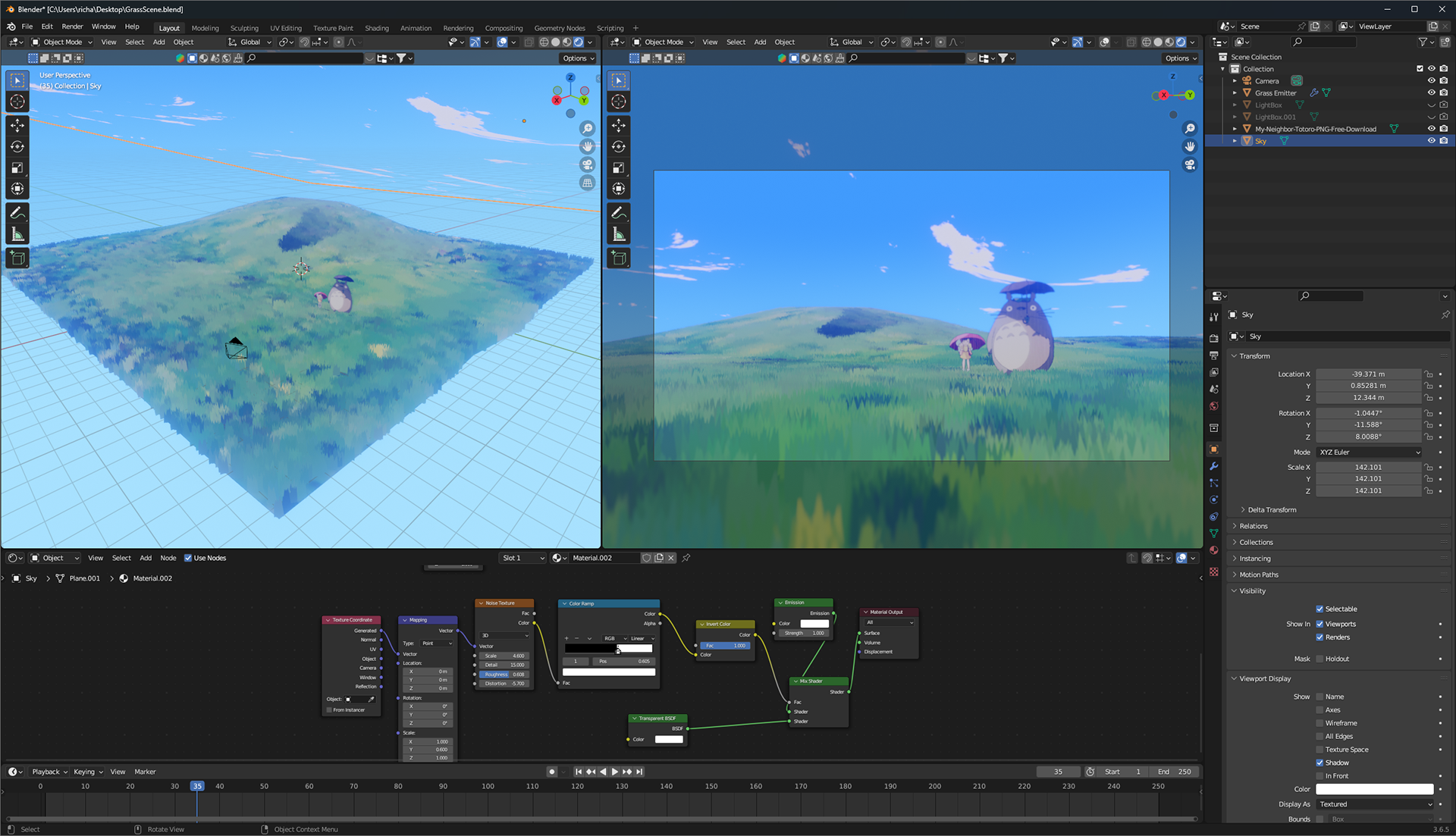Click the pan hand icon in left viewport
The image size is (1456, 836).
[x=587, y=146]
